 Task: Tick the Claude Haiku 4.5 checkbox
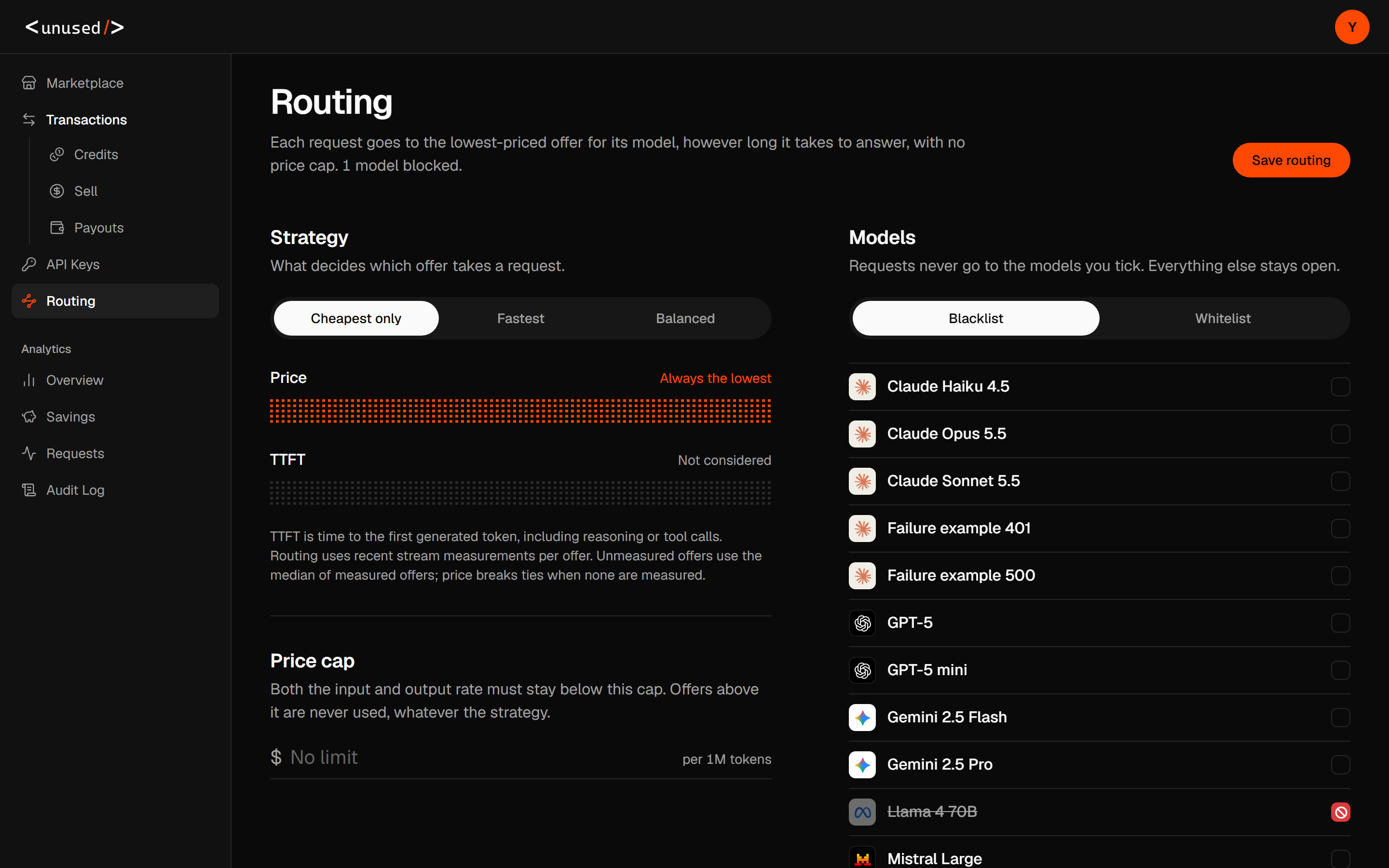pos(1340,387)
